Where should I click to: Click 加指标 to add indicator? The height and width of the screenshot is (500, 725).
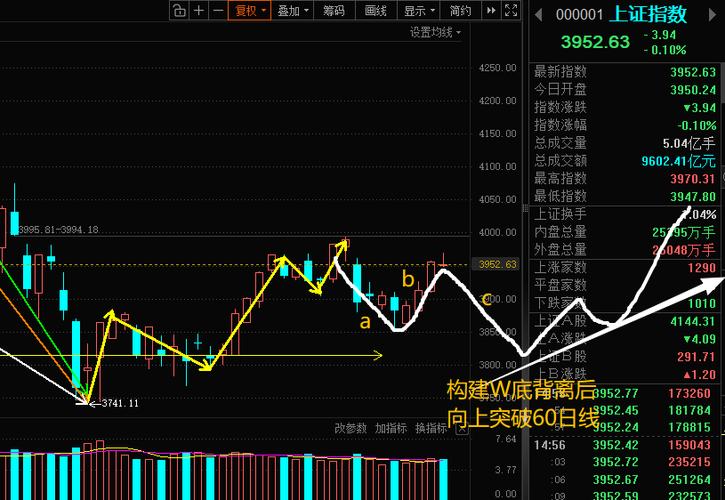391,428
